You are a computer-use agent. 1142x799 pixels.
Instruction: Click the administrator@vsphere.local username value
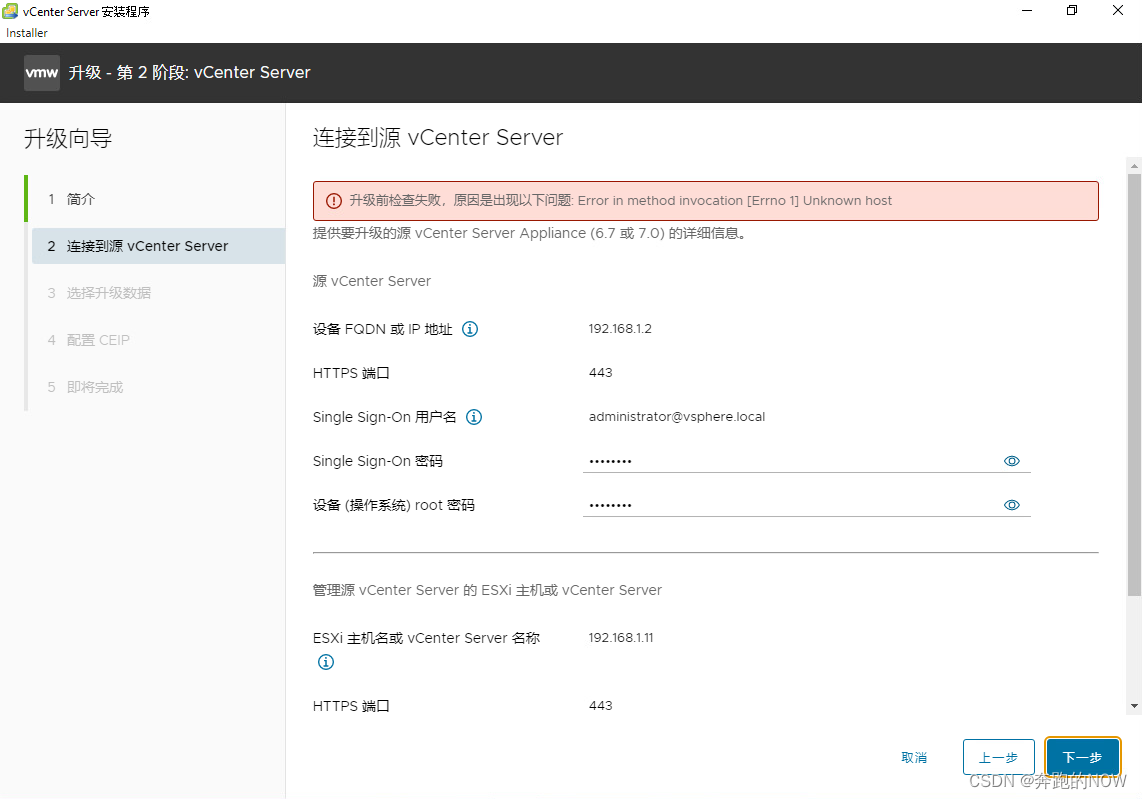[x=677, y=417]
